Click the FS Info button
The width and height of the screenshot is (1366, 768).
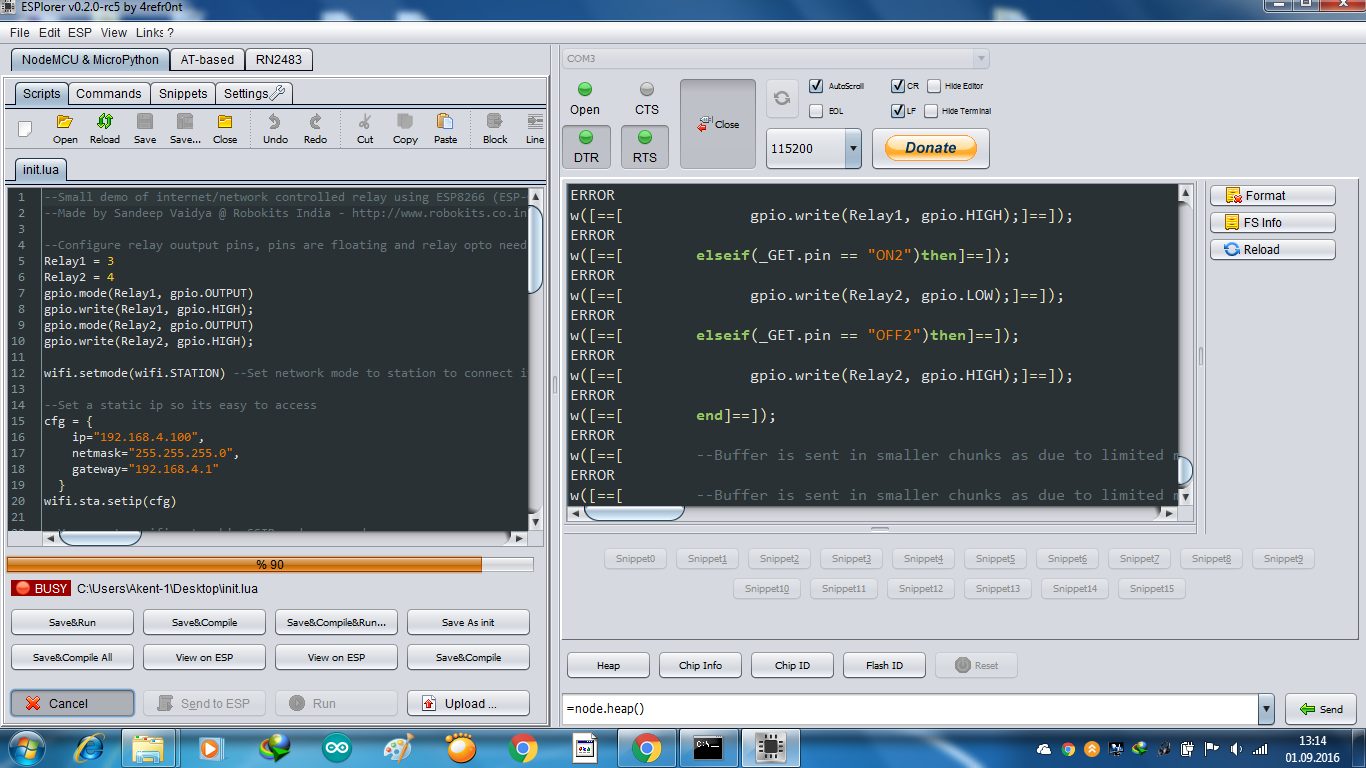[x=1273, y=223]
